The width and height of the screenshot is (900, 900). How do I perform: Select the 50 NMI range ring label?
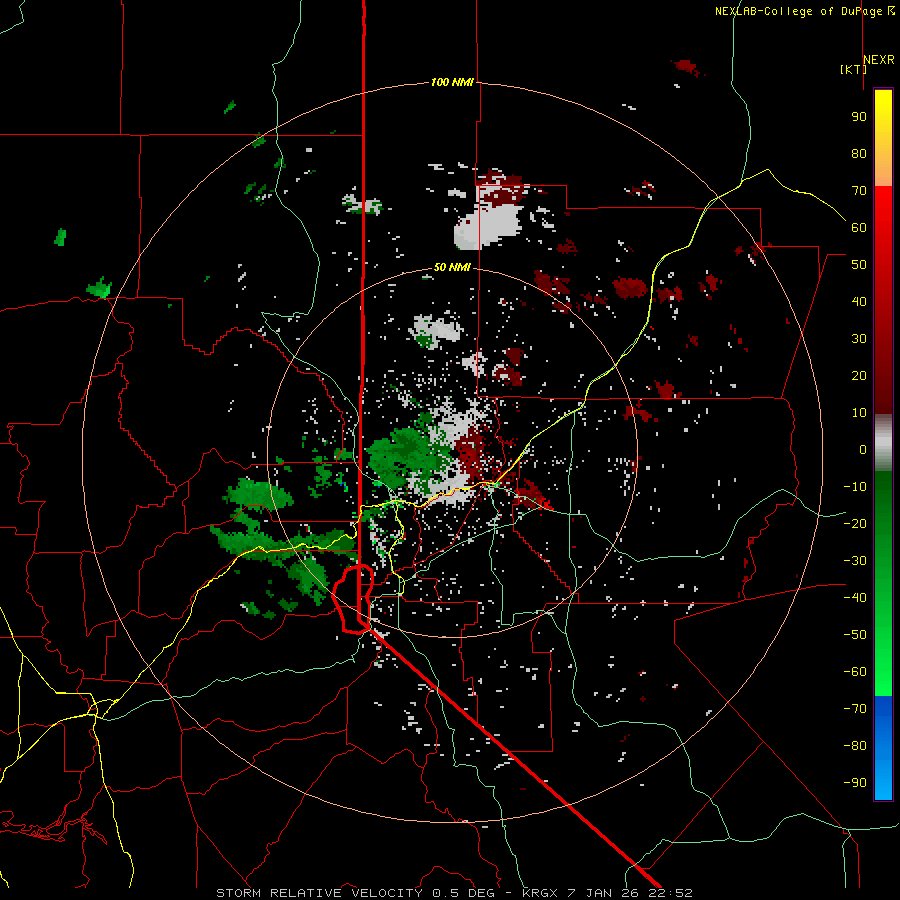coord(452,267)
